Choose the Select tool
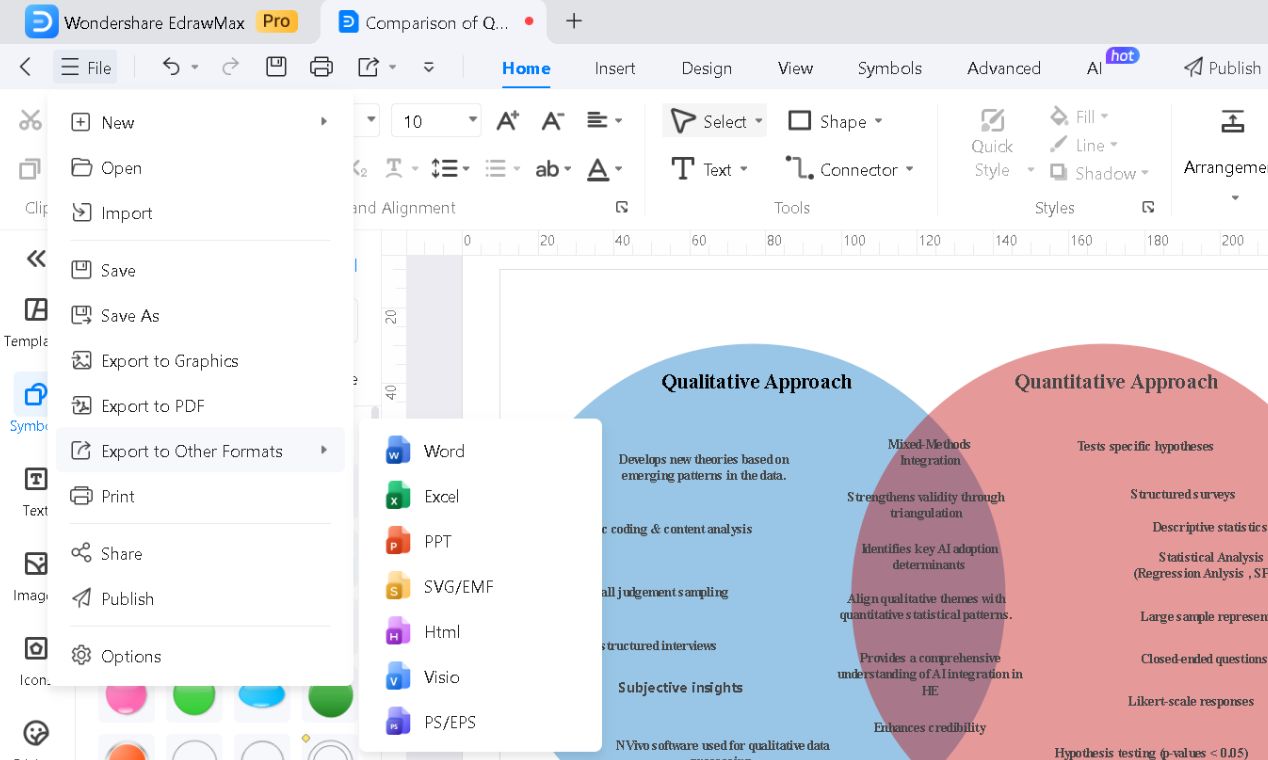The image size is (1268, 760). coord(715,121)
